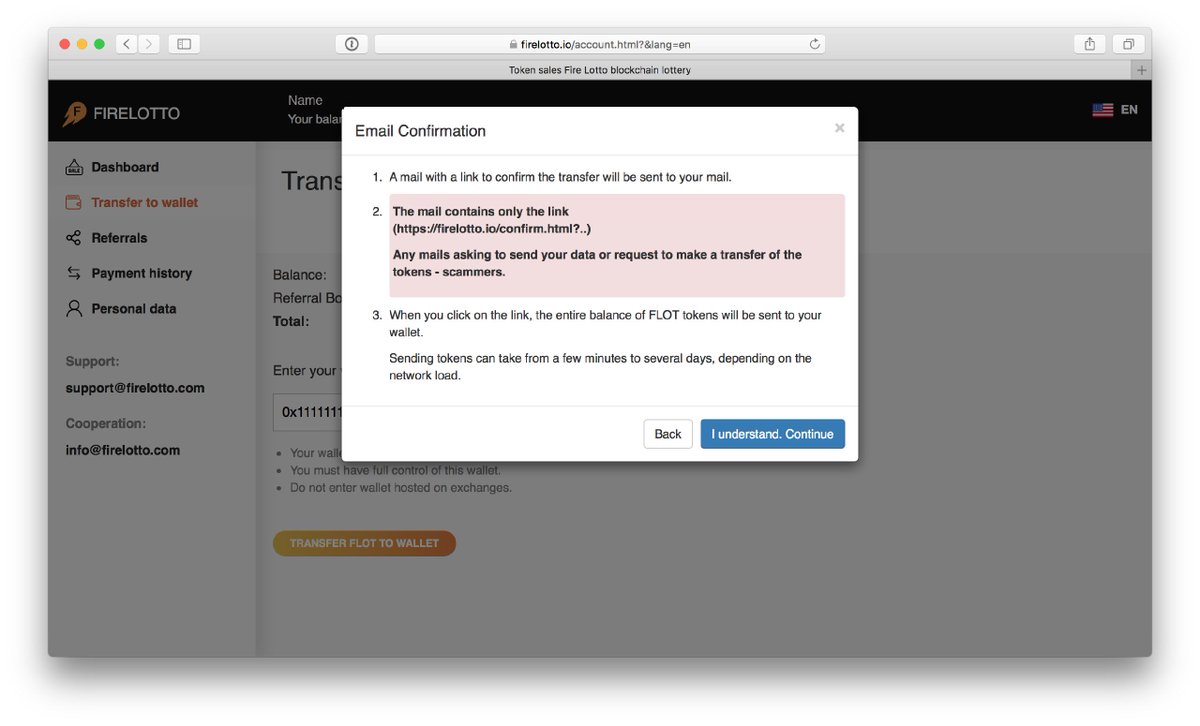Click the Safari forward navigation arrow
The width and height of the screenshot is (1200, 726).
point(149,44)
